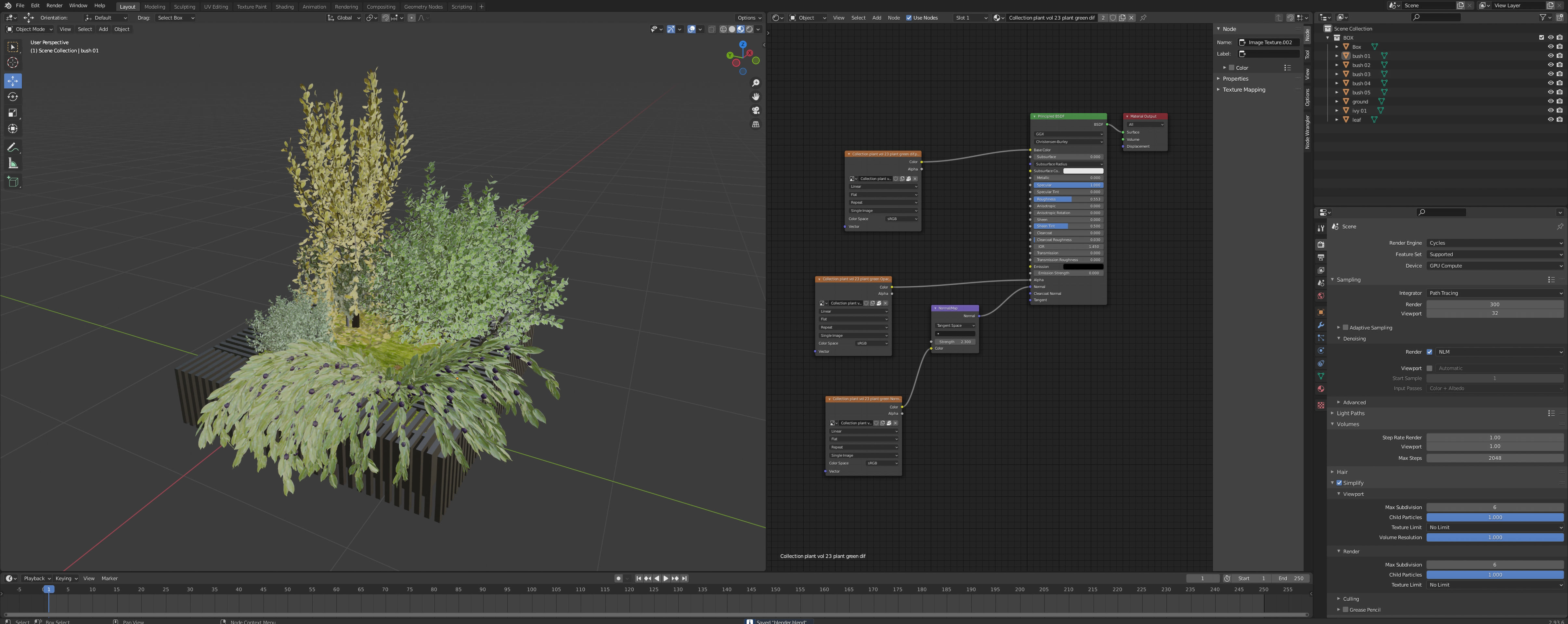Select the Annotate pencil tool
This screenshot has width=1568, height=624.
point(13,148)
